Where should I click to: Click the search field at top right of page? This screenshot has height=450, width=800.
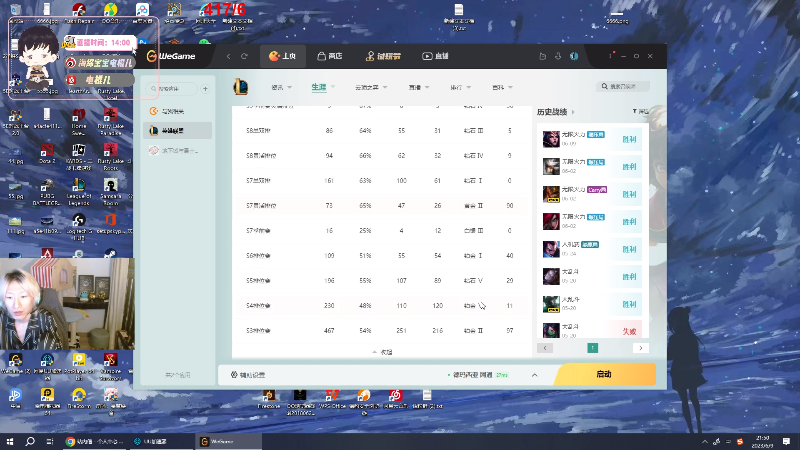click(x=623, y=86)
